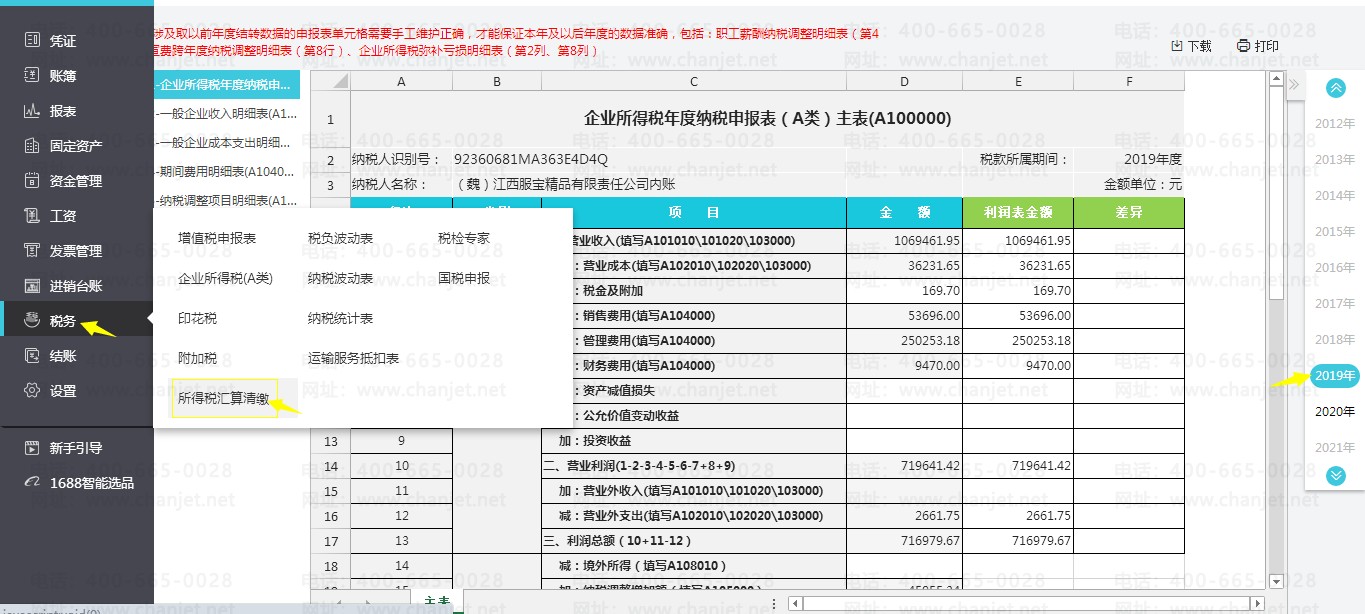Choose 纳税统计表 from tax menu
1365x614 pixels.
pyautogui.click(x=340, y=318)
